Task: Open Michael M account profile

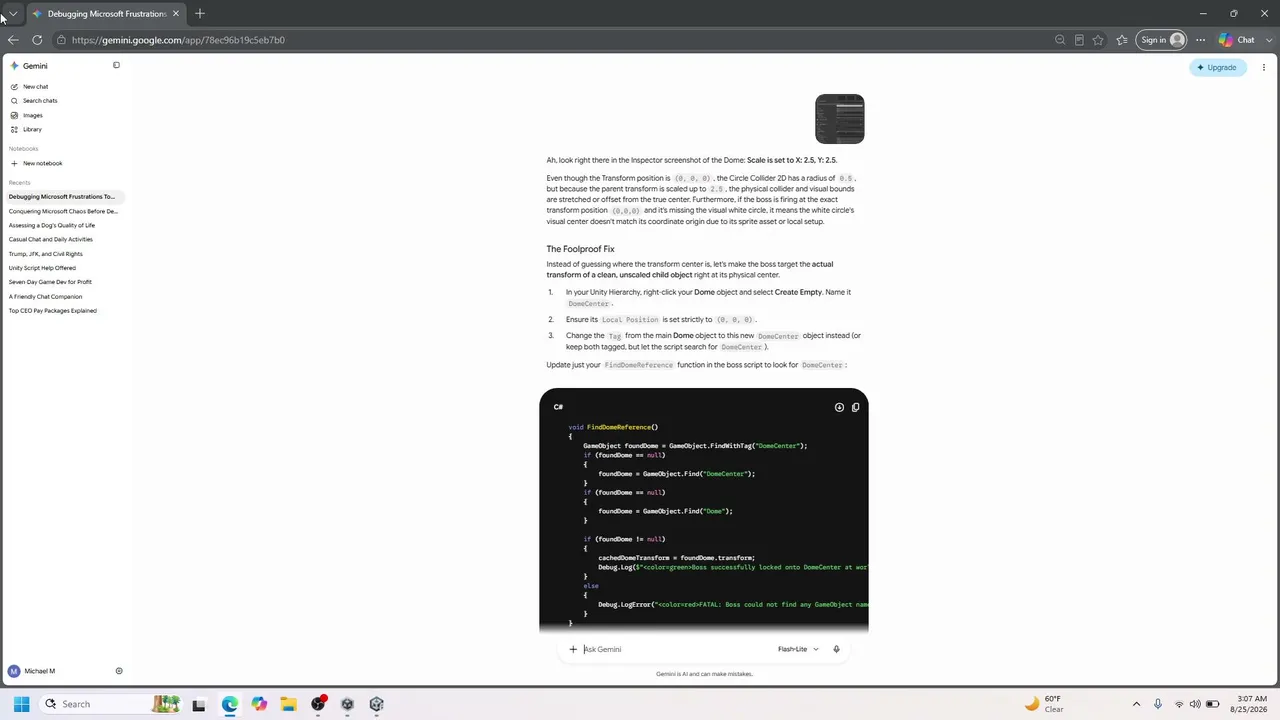Action: coord(32,671)
